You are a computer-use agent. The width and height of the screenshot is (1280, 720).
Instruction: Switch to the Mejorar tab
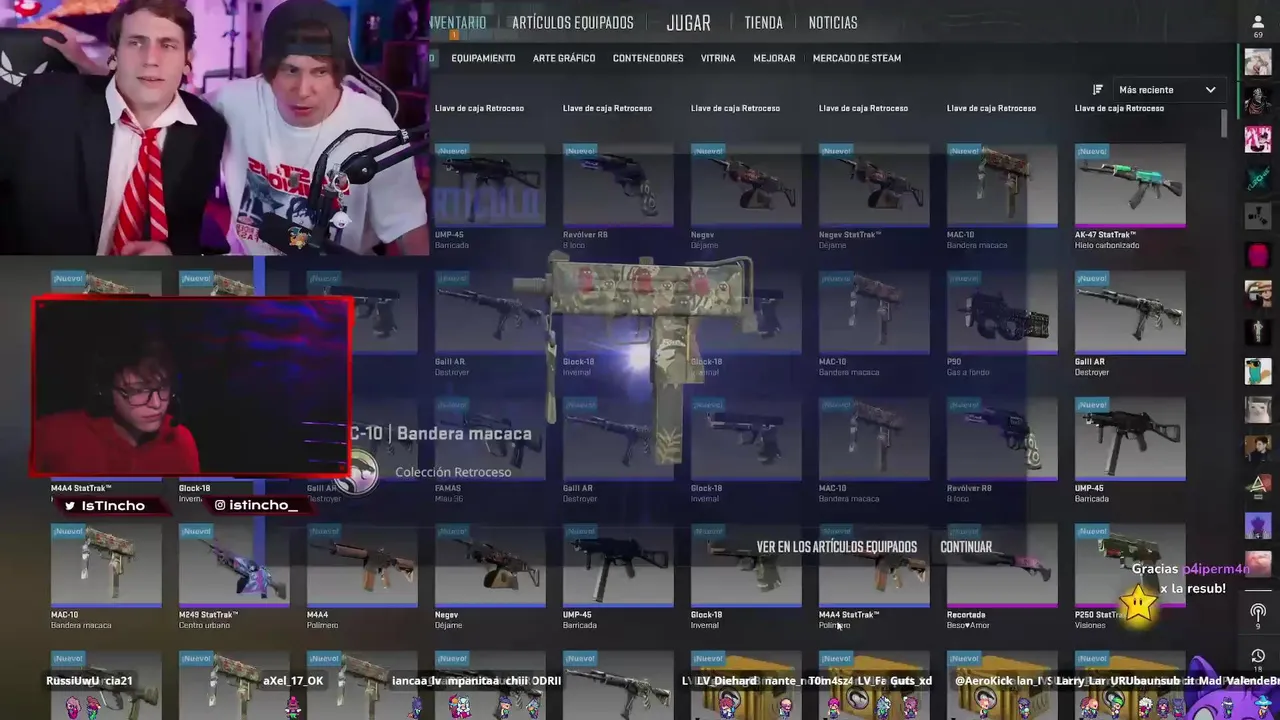pos(774,58)
